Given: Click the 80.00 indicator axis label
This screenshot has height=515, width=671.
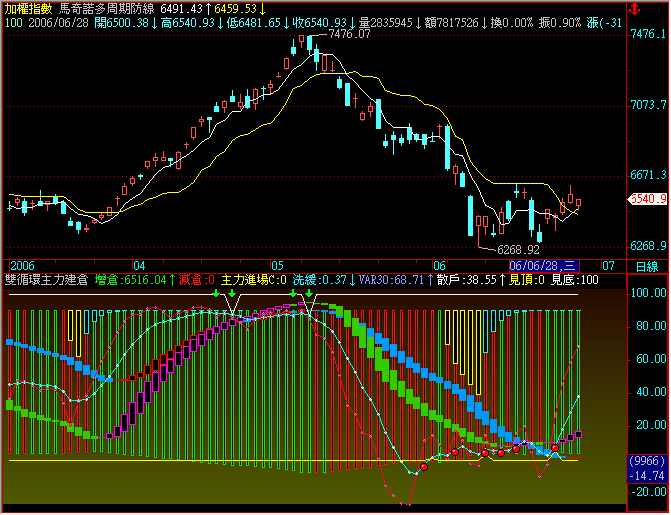Looking at the screenshot, I should pyautogui.click(x=651, y=326).
